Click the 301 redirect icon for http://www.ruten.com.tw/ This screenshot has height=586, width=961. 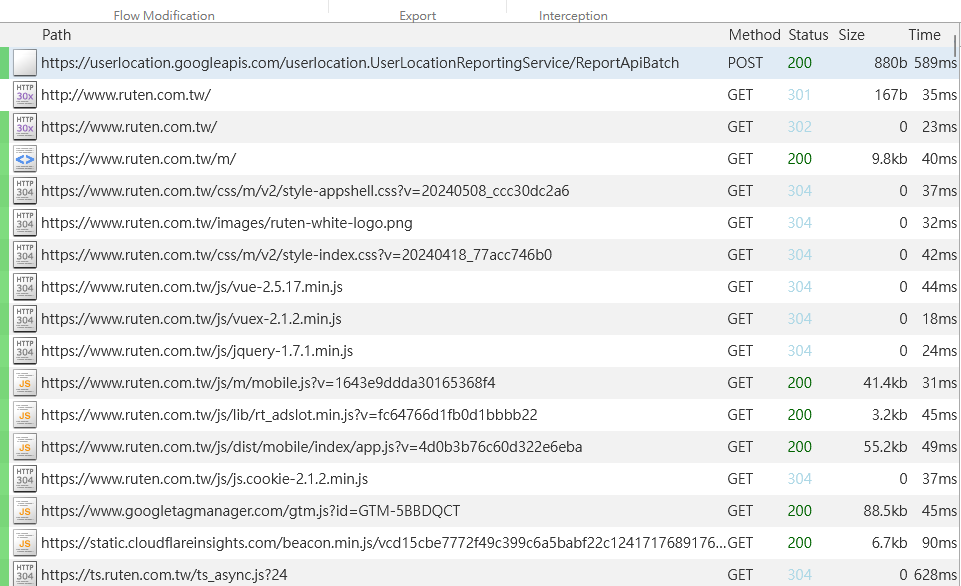[x=25, y=95]
